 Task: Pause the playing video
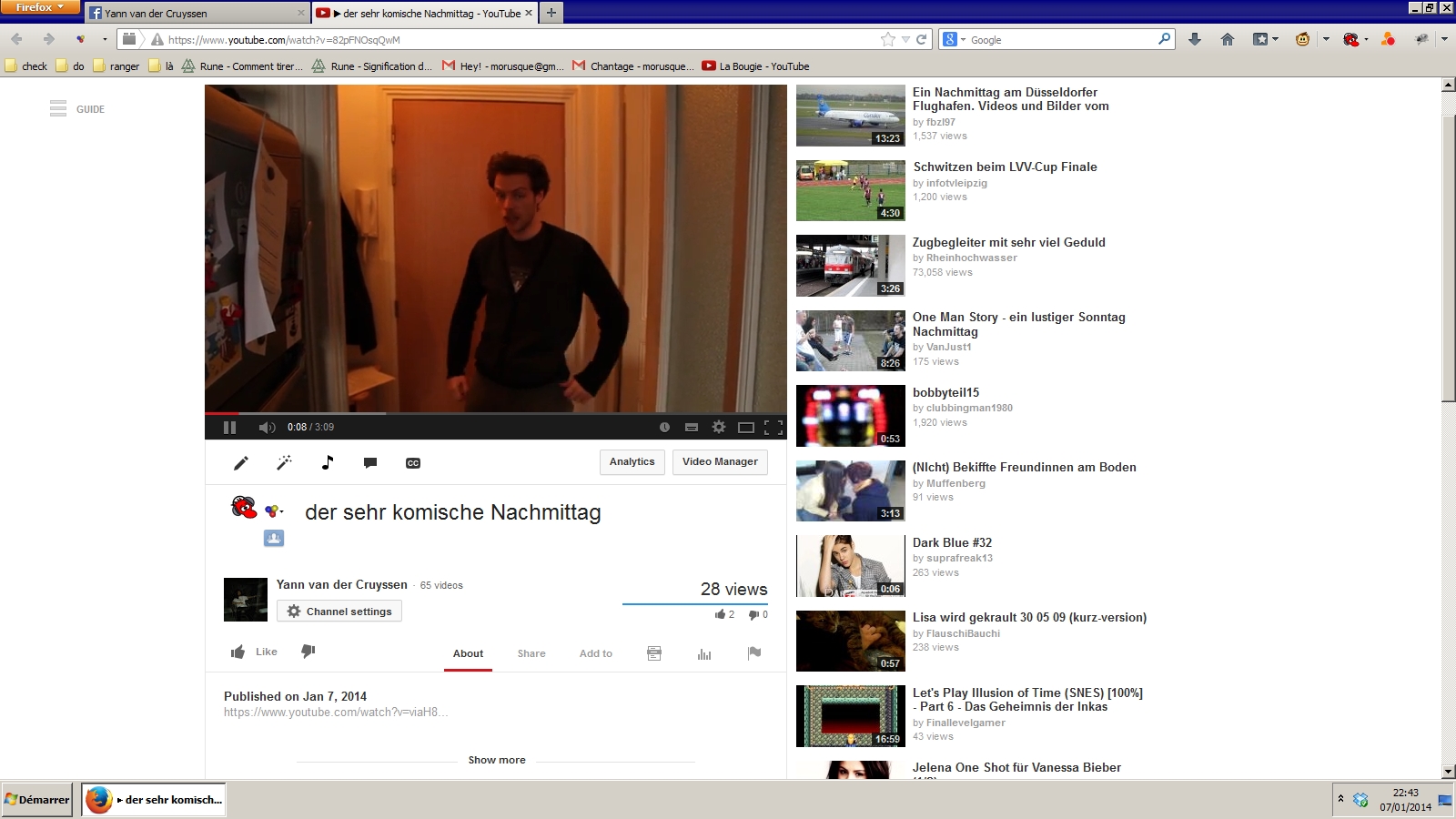[229, 428]
